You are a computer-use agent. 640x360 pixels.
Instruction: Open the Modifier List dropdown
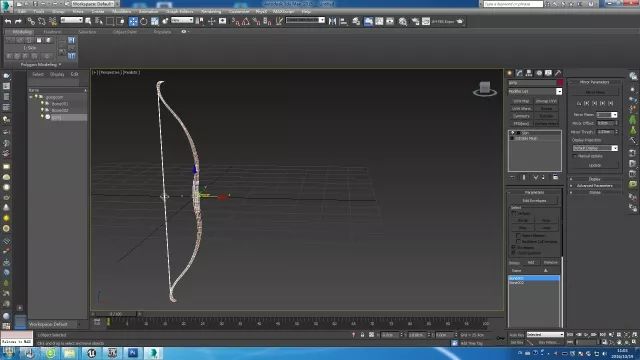(535, 91)
